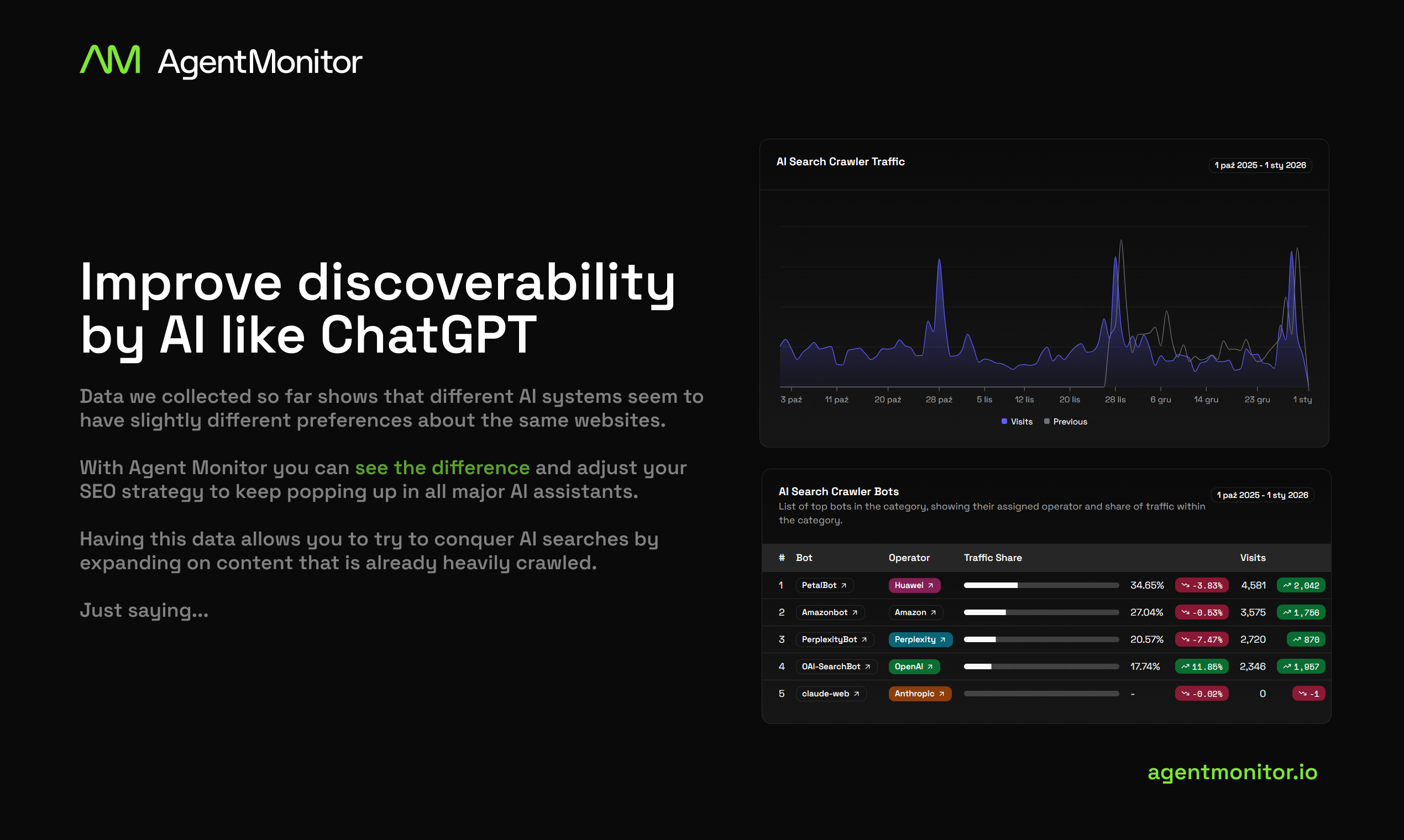The width and height of the screenshot is (1404, 840).
Task: Open OAI-SearchBot's external link arrow icon
Action: point(867,666)
